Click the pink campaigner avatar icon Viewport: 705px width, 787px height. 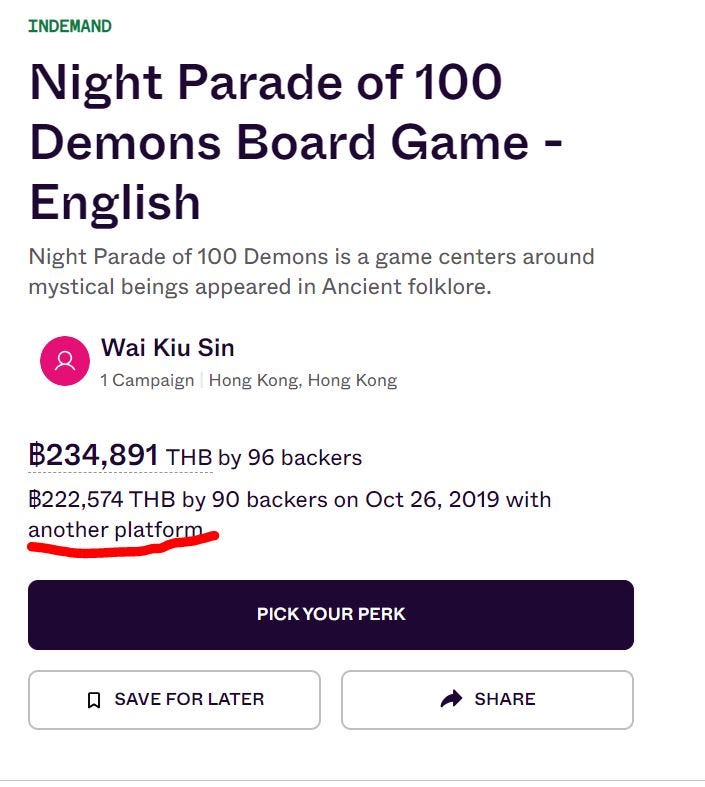coord(65,360)
